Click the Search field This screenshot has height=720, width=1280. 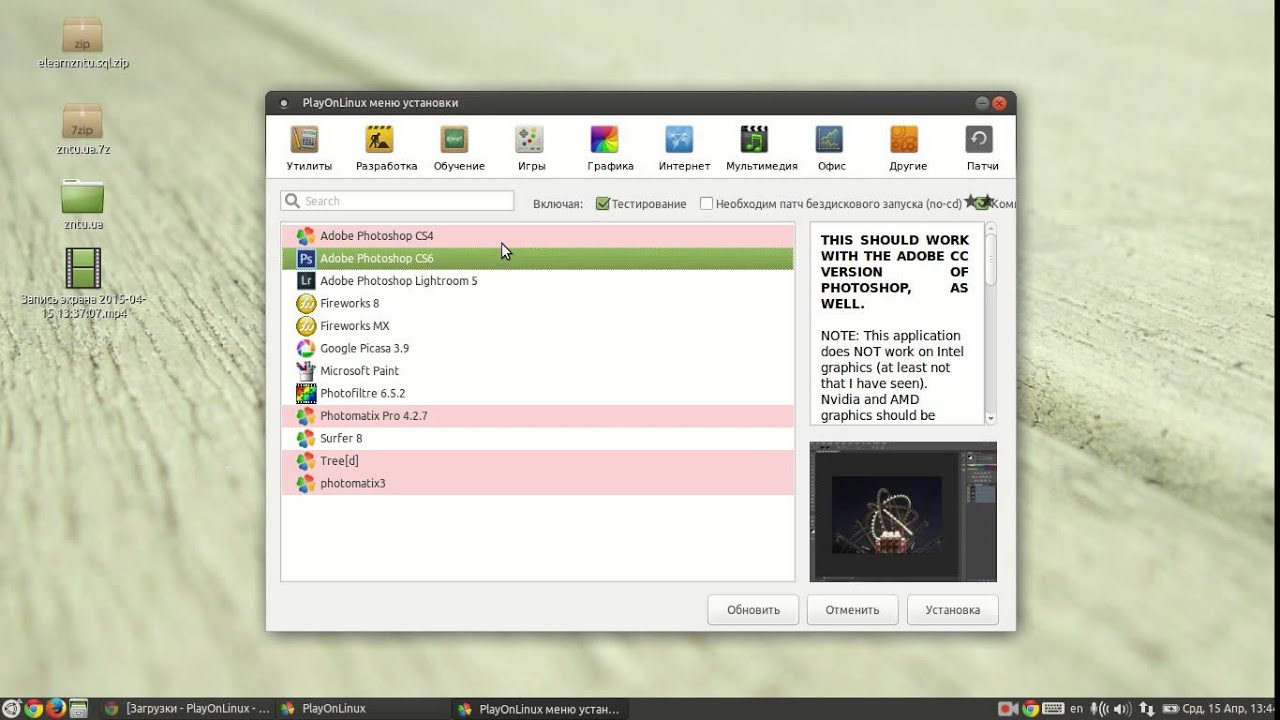[397, 201]
